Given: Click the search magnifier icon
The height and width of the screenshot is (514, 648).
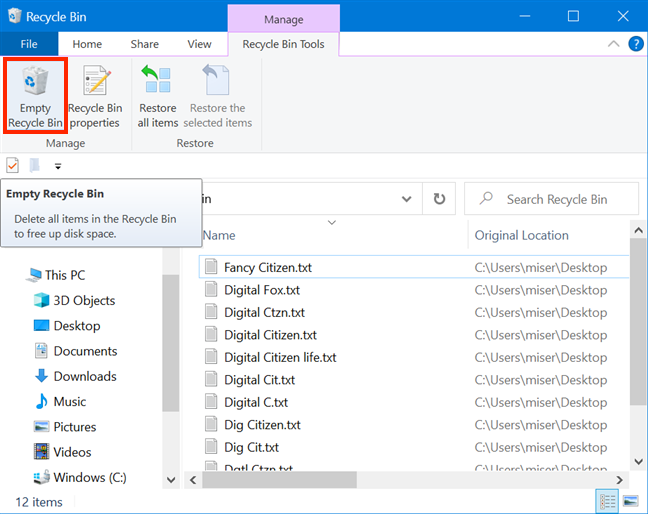Looking at the screenshot, I should pos(486,198).
